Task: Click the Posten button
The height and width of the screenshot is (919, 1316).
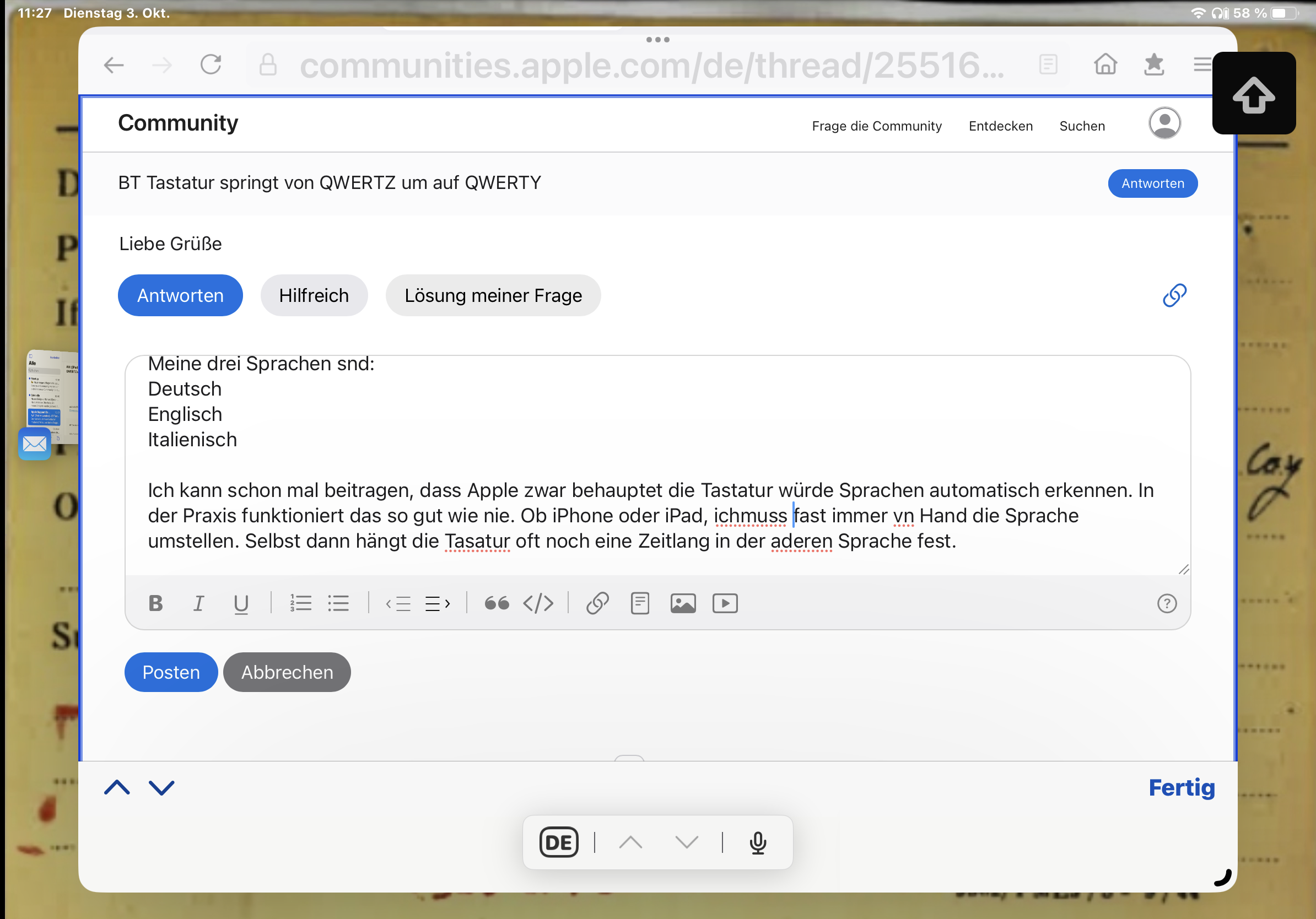Action: [171, 672]
